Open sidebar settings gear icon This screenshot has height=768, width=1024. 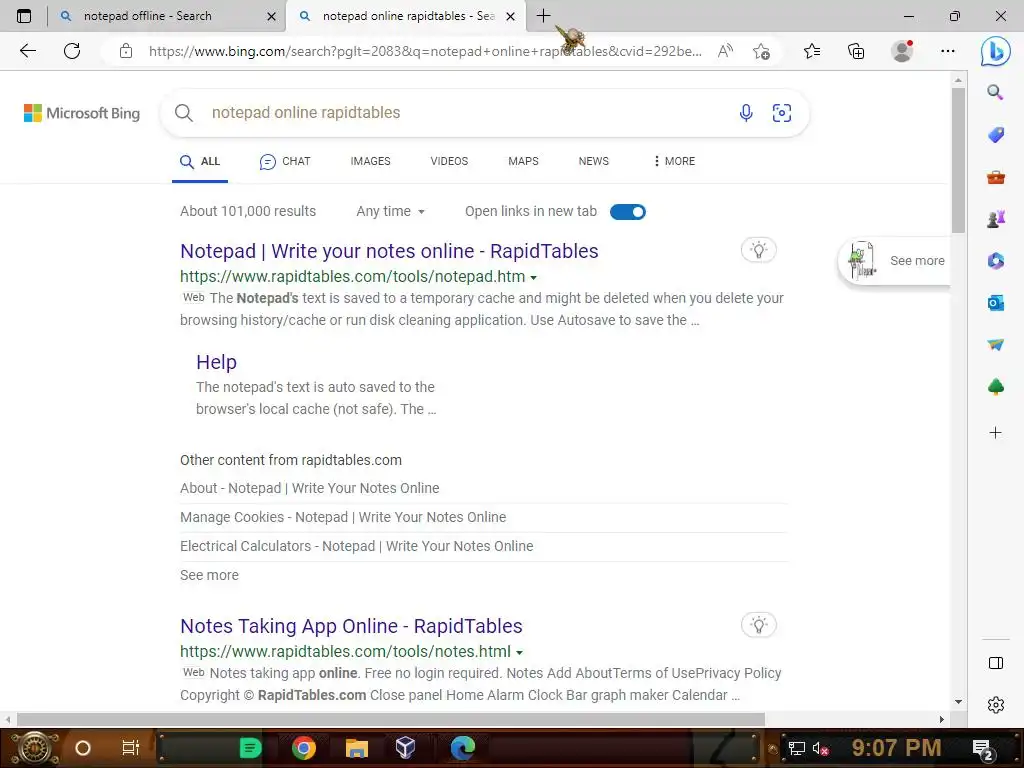[995, 705]
